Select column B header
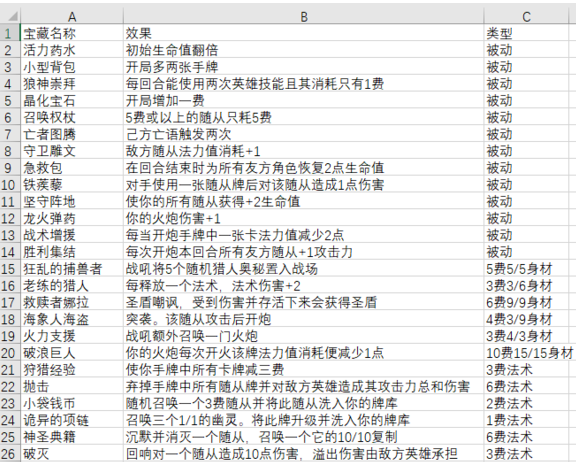 pyautogui.click(x=304, y=17)
